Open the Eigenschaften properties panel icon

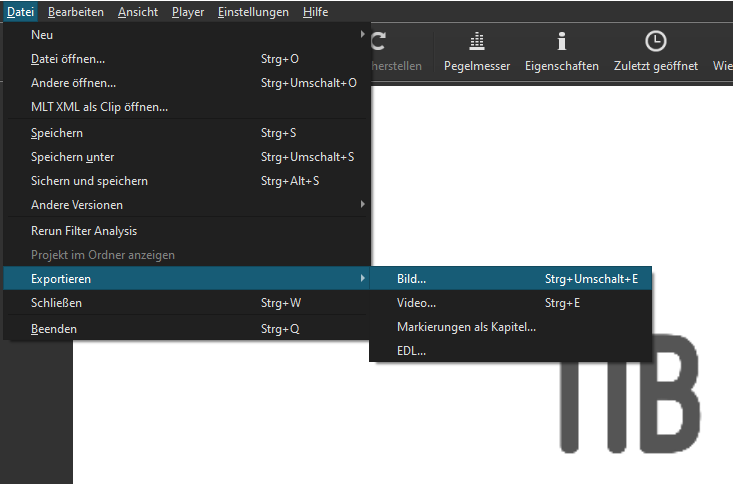561,42
